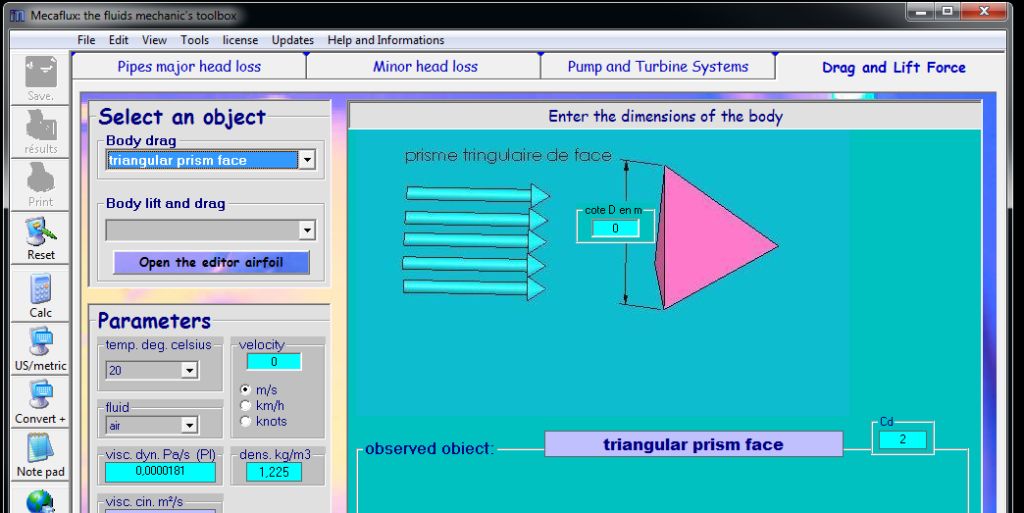The image size is (1024, 513).
Task: Click the cote D en m field
Action: [615, 228]
